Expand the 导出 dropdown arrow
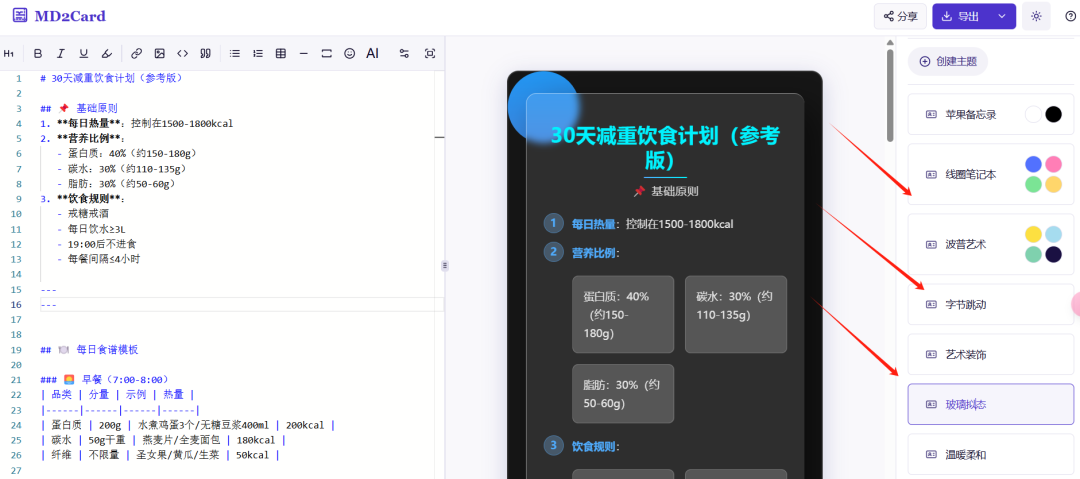Image resolution: width=1080 pixels, height=479 pixels. (x=1002, y=16)
